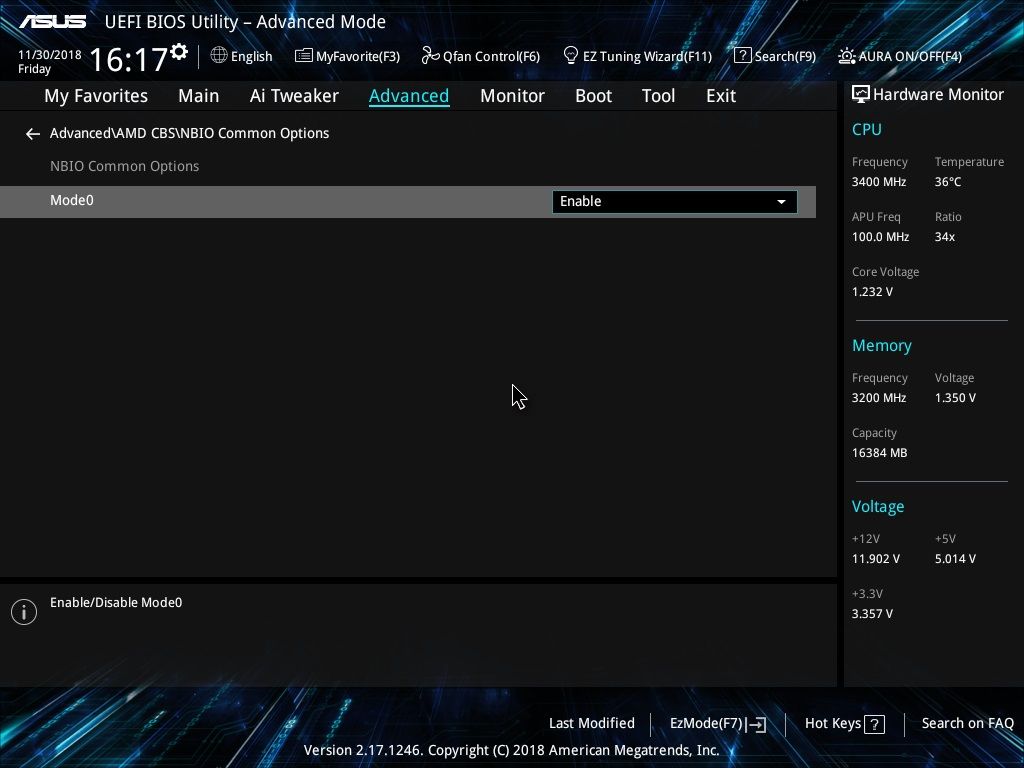
Task: Switch to Main tab
Action: point(199,96)
